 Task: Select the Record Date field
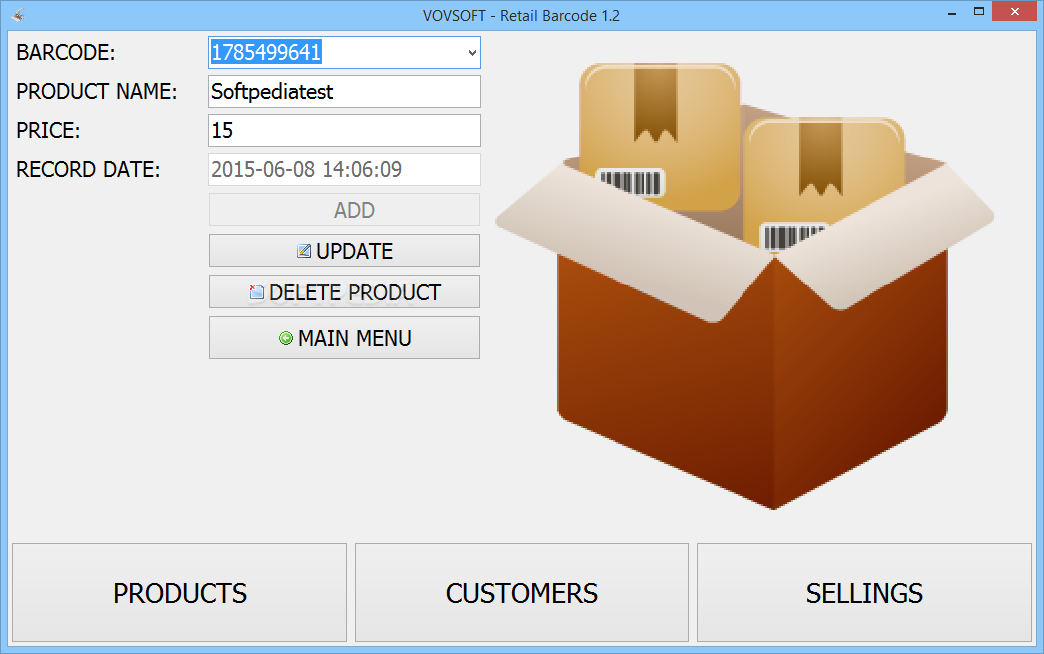point(344,170)
